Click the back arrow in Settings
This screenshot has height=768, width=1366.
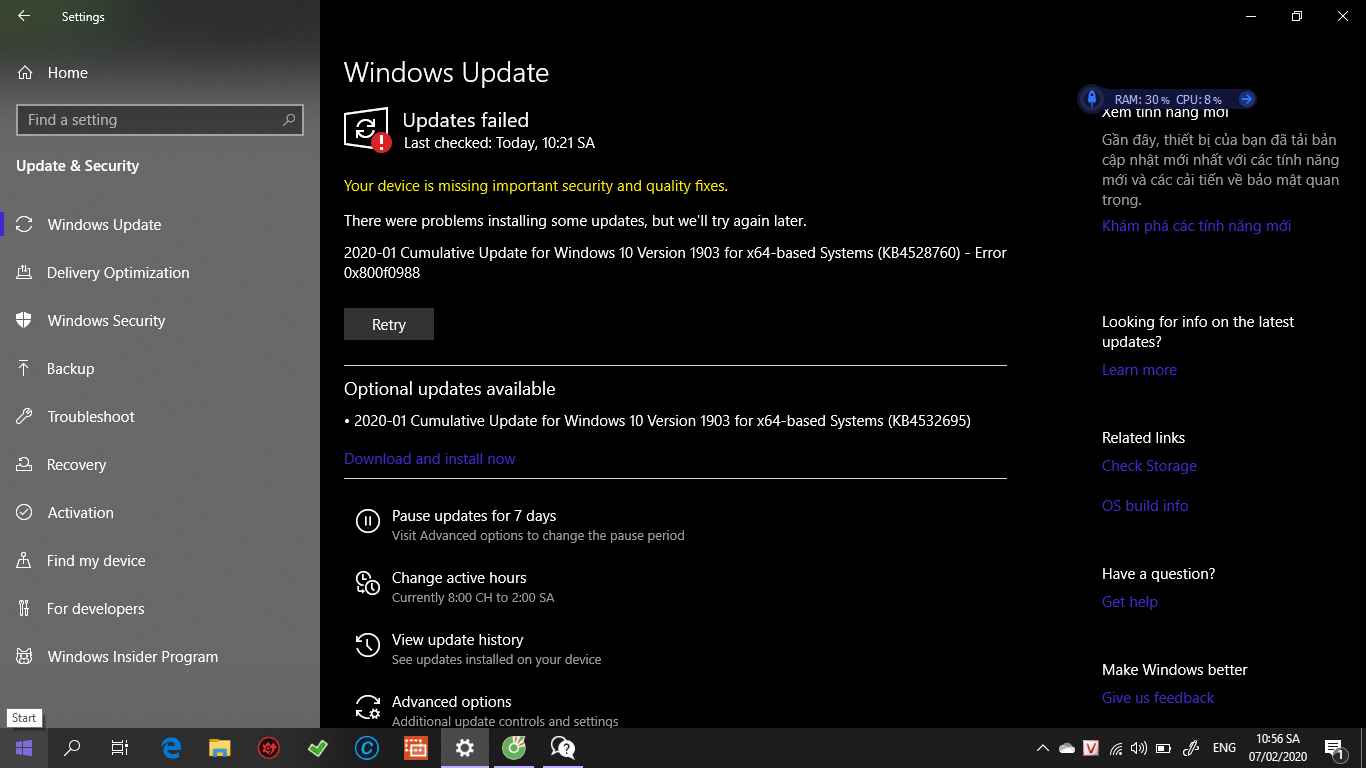pyautogui.click(x=24, y=17)
